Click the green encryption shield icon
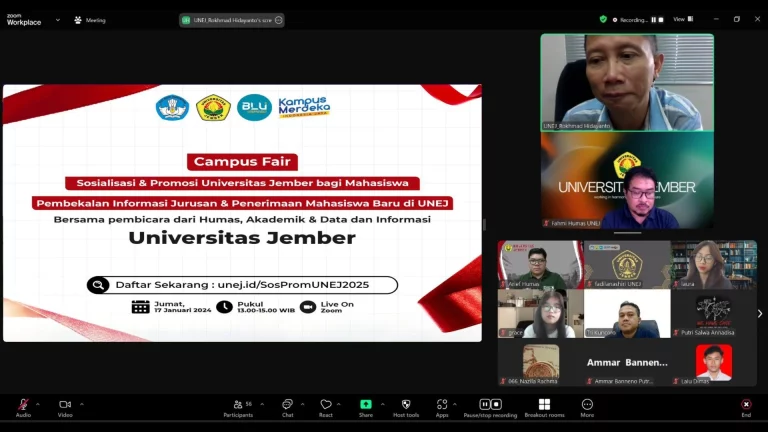 pos(603,20)
